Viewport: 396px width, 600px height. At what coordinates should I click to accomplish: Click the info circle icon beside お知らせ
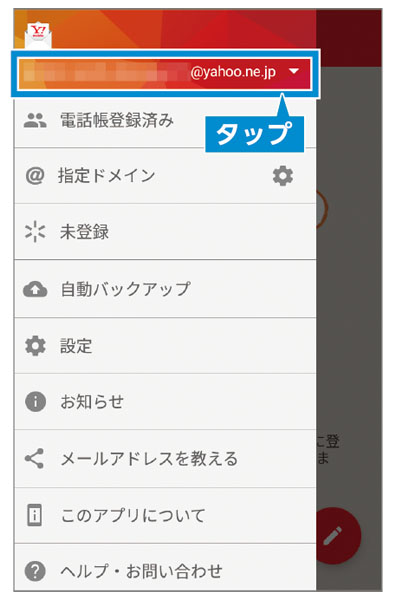coord(35,402)
